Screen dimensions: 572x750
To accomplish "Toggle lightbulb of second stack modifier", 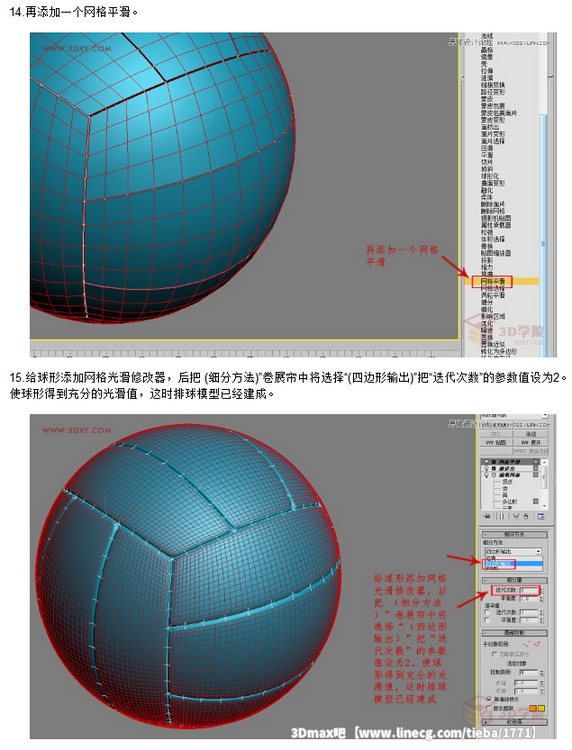I will click(x=487, y=468).
